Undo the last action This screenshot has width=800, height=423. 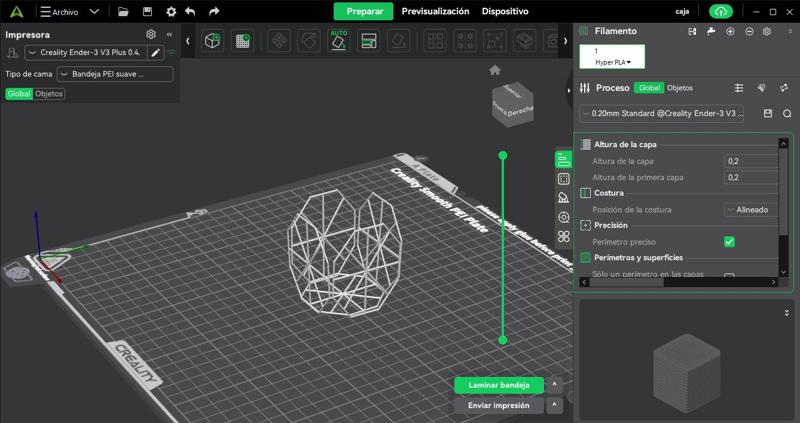[x=190, y=11]
